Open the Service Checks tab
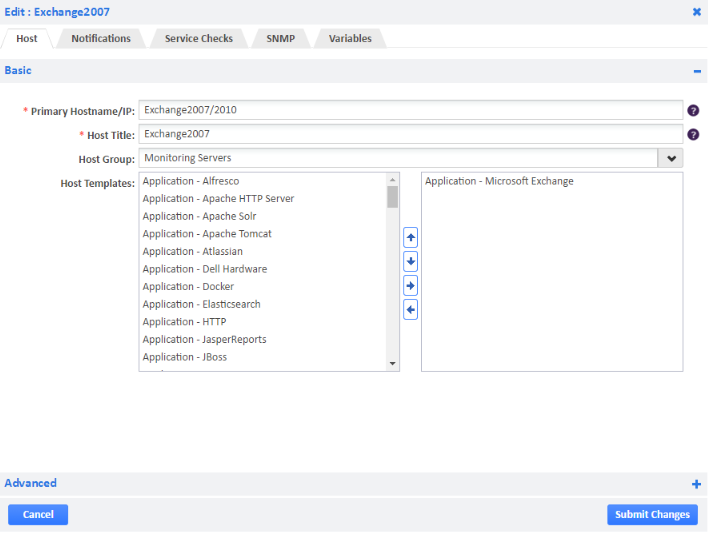Screen dimensions: 708x533 pyautogui.click(x=199, y=38)
